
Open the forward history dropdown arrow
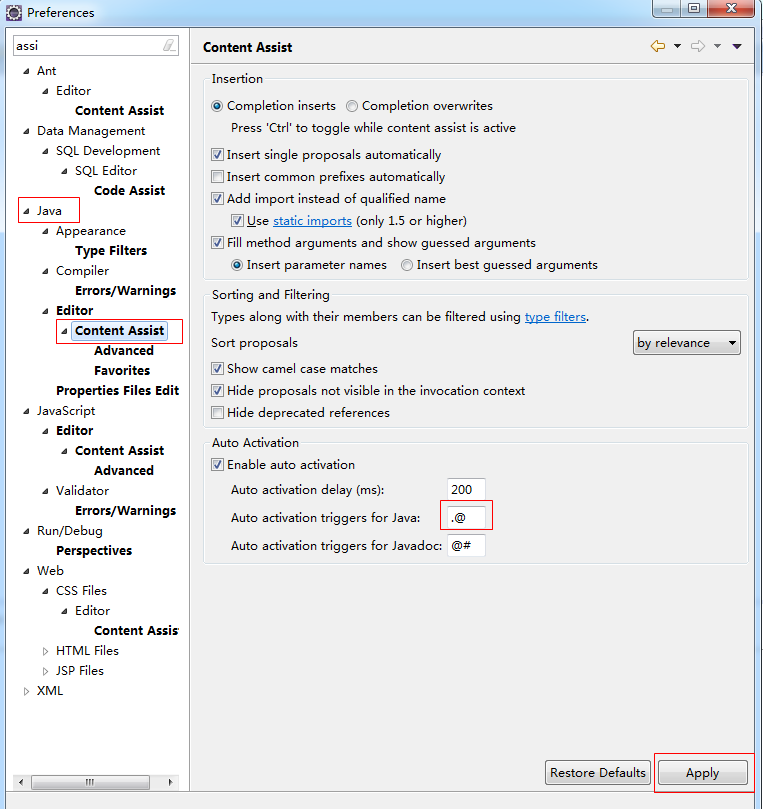click(x=717, y=46)
